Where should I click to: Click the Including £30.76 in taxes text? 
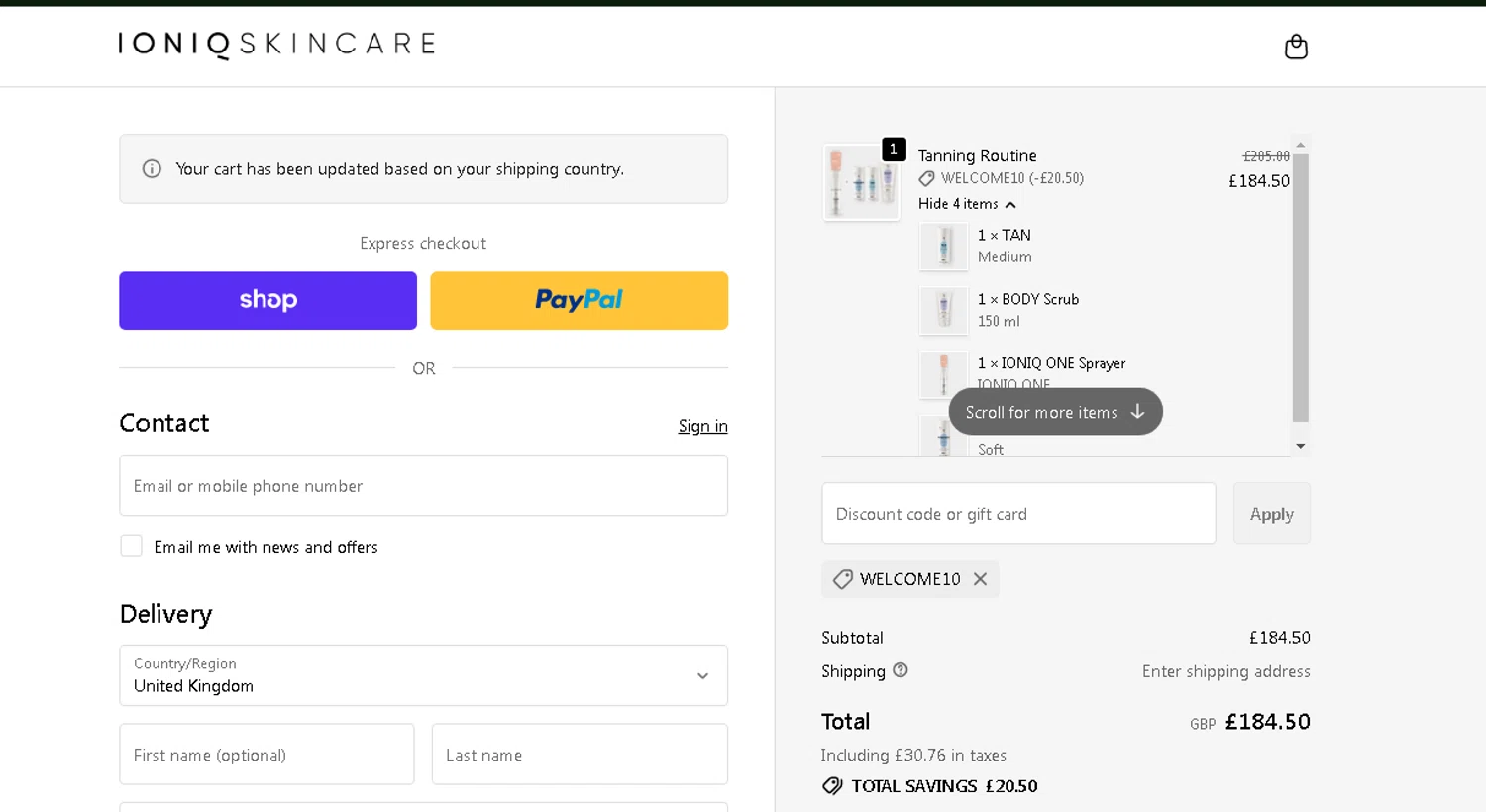(x=913, y=755)
